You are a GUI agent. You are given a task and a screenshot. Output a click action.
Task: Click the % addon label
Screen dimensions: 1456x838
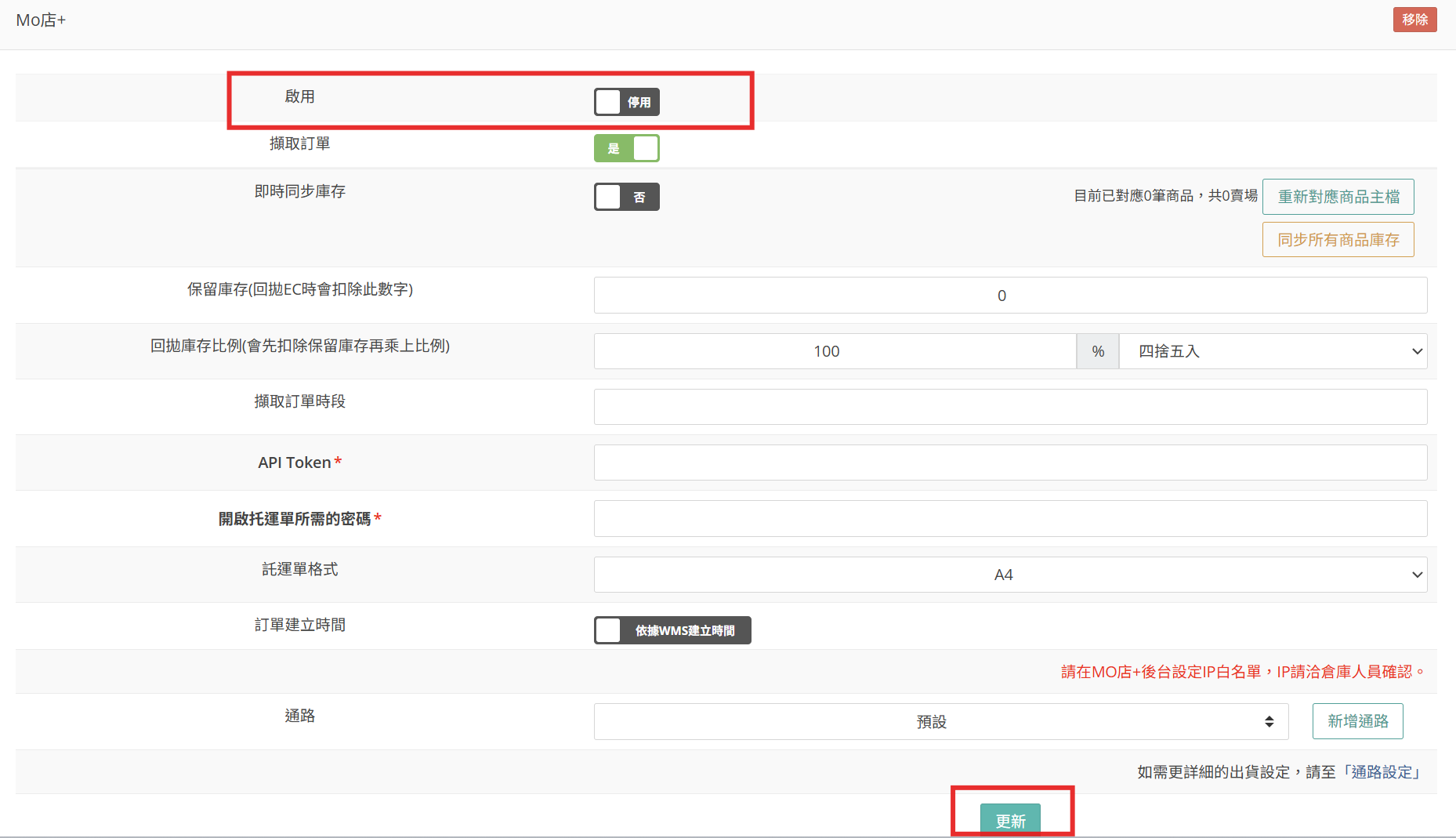tap(1098, 351)
